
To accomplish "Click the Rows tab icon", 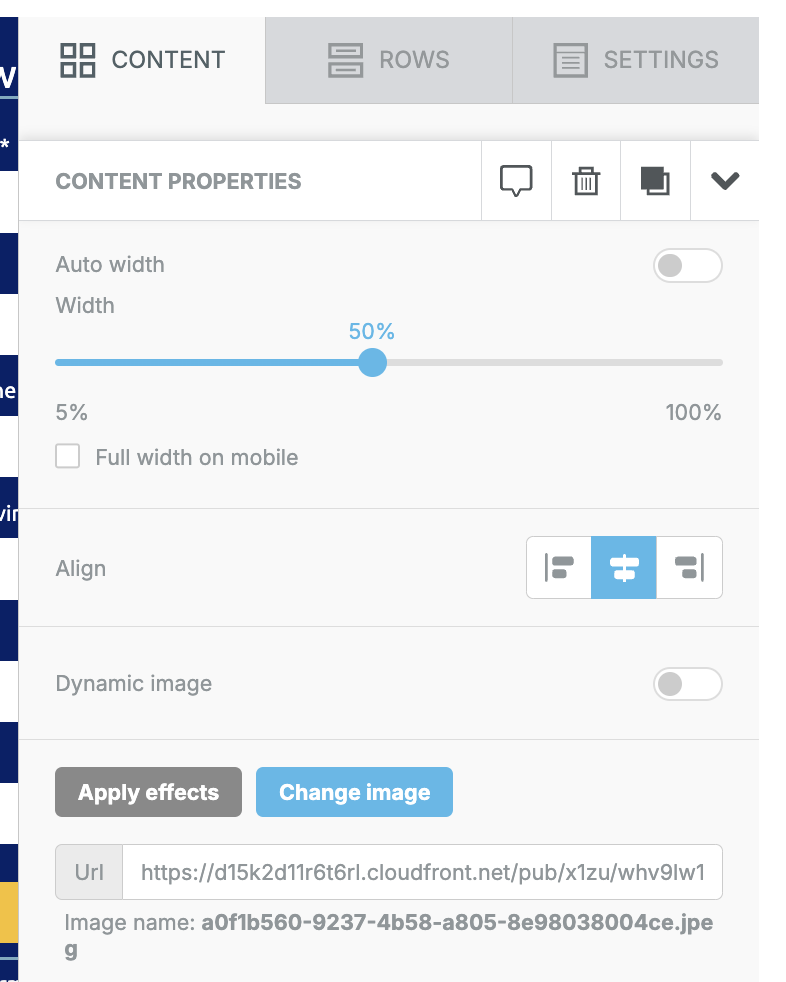I will tap(346, 60).
